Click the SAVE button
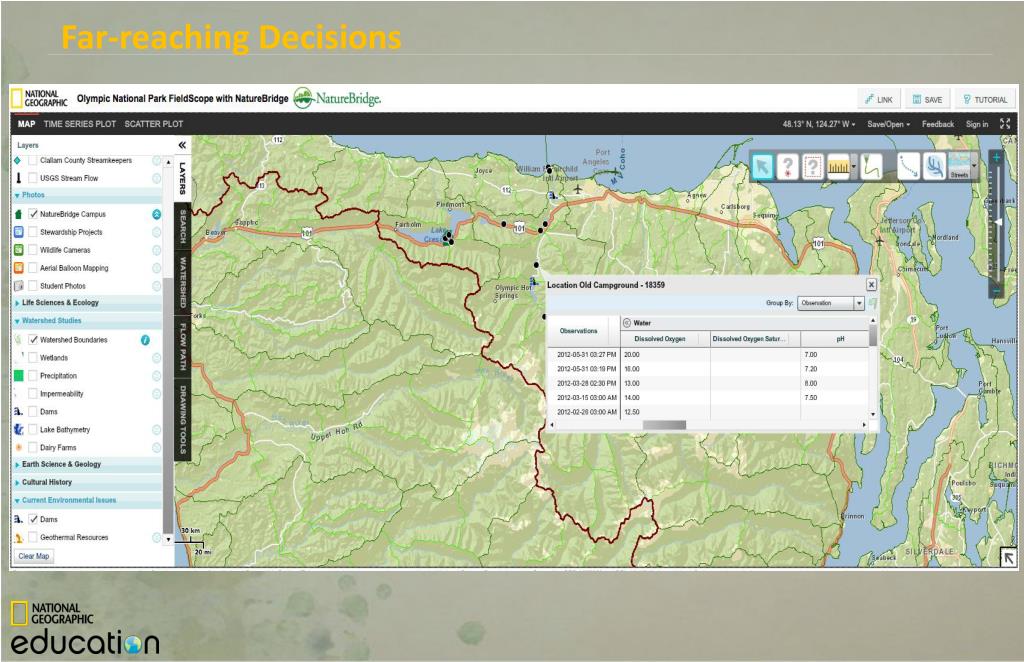 click(928, 99)
